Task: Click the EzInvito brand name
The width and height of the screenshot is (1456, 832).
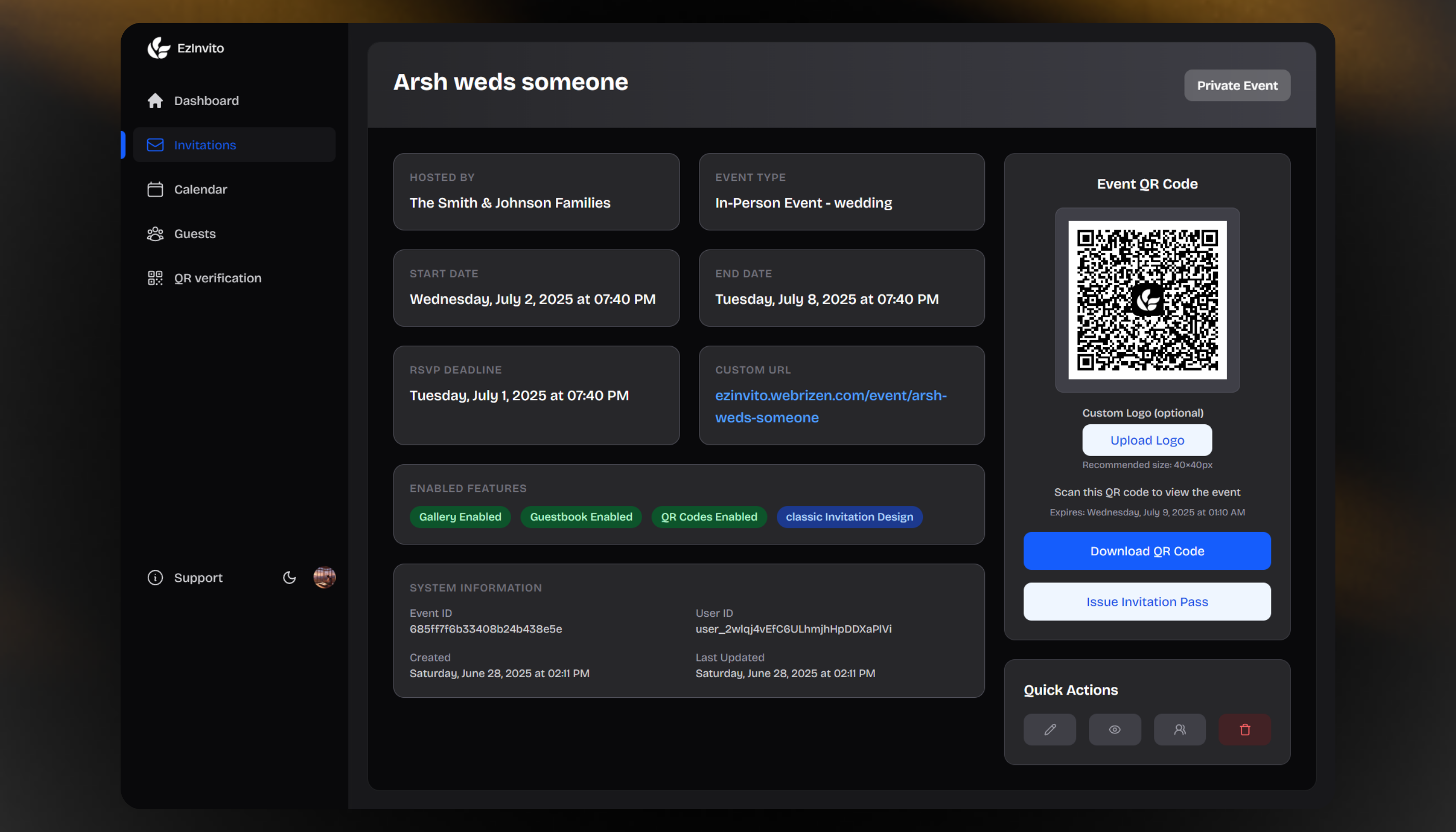Action: click(201, 48)
